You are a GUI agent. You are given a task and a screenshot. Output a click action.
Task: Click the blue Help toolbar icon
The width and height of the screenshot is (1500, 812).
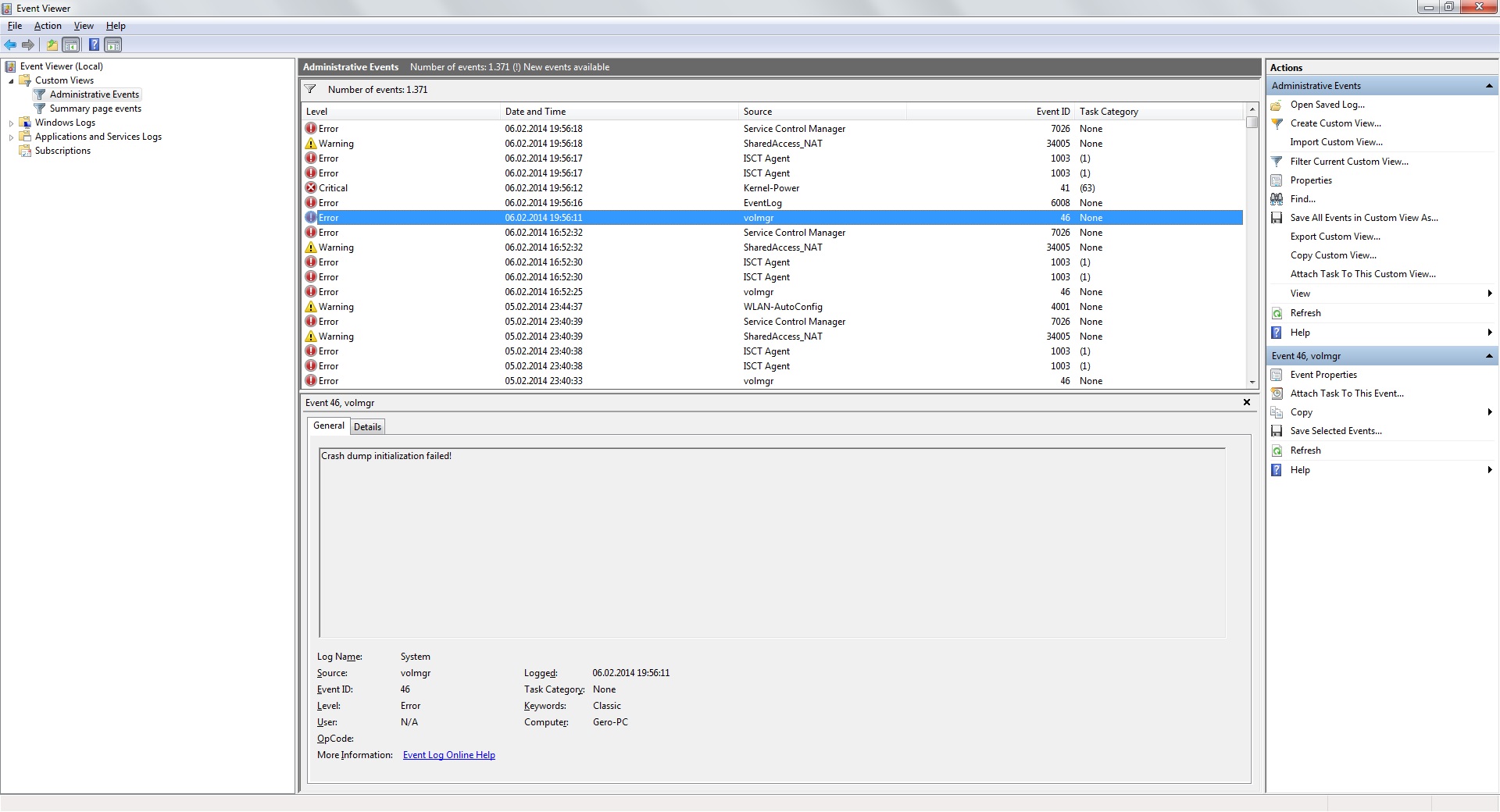[94, 45]
